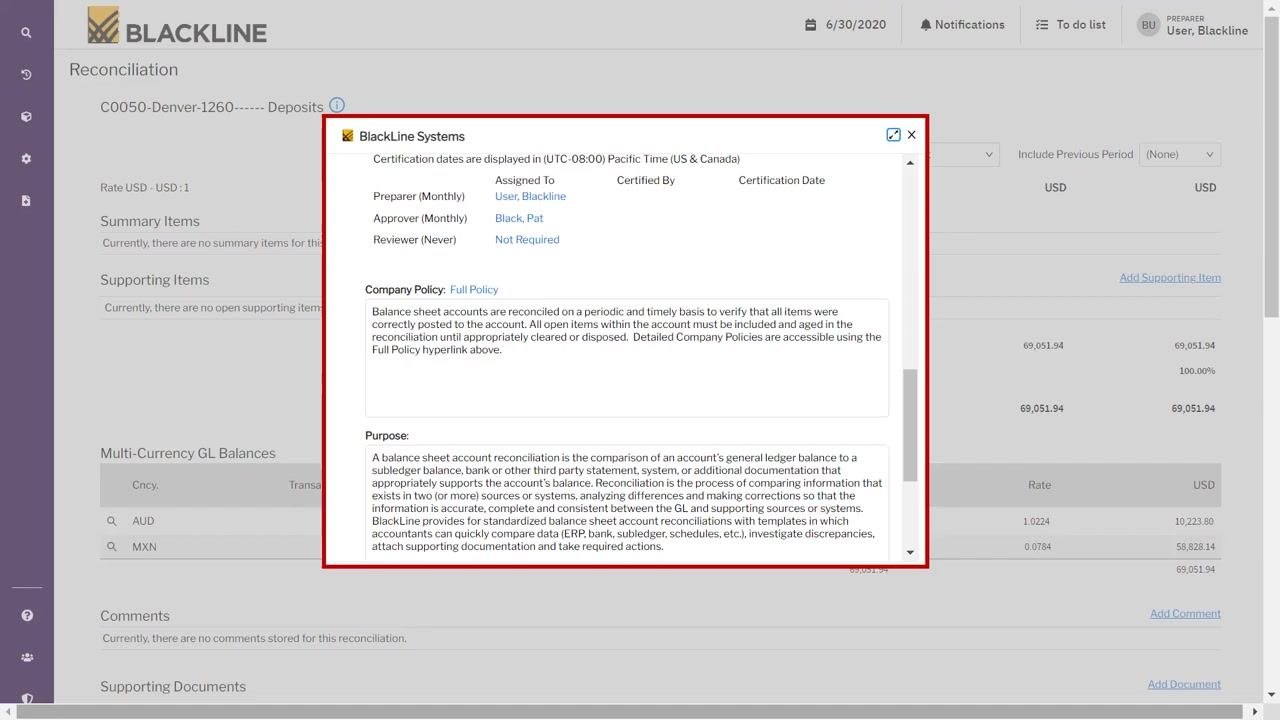The width and height of the screenshot is (1280, 720).
Task: Open the partially hidden dropdown behind dialog
Action: click(x=963, y=154)
